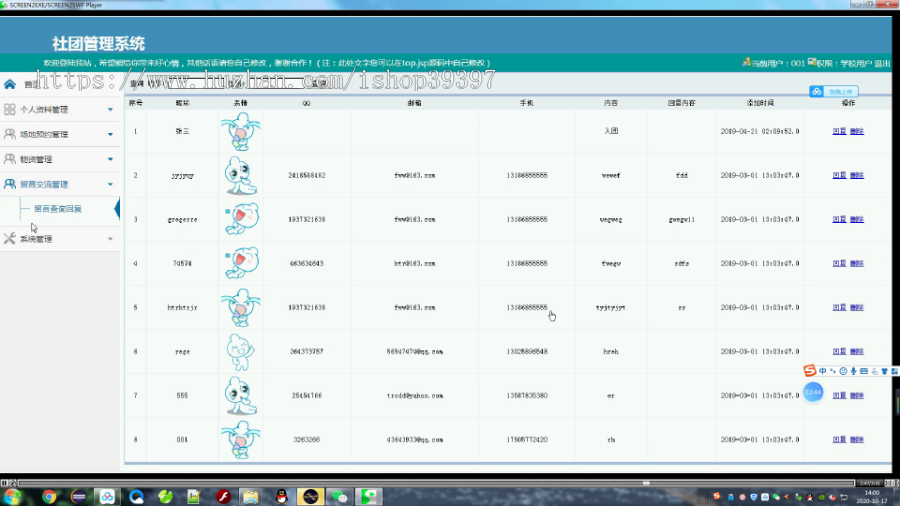This screenshot has width=900, height=506.
Task: Delete the gregerre message row
Action: tap(857, 219)
